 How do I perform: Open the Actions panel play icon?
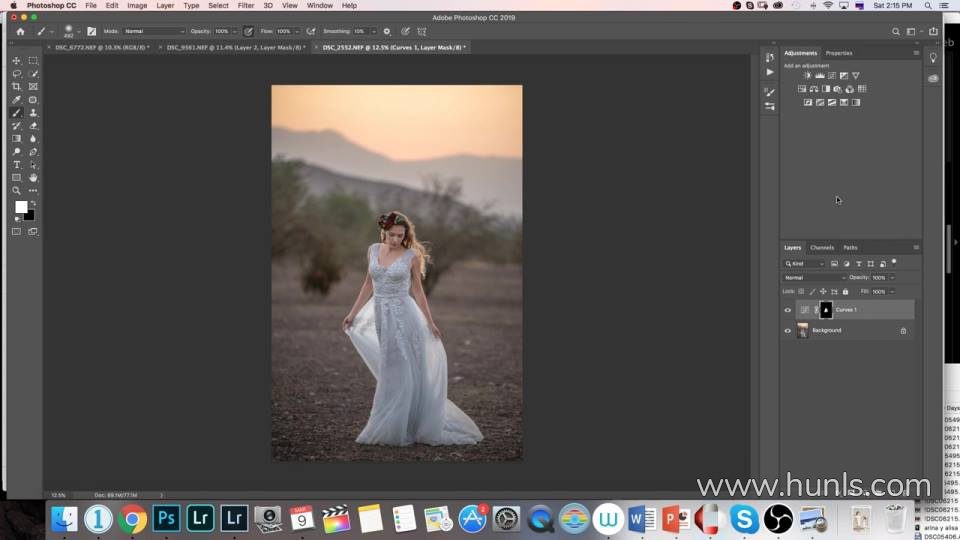(x=770, y=72)
